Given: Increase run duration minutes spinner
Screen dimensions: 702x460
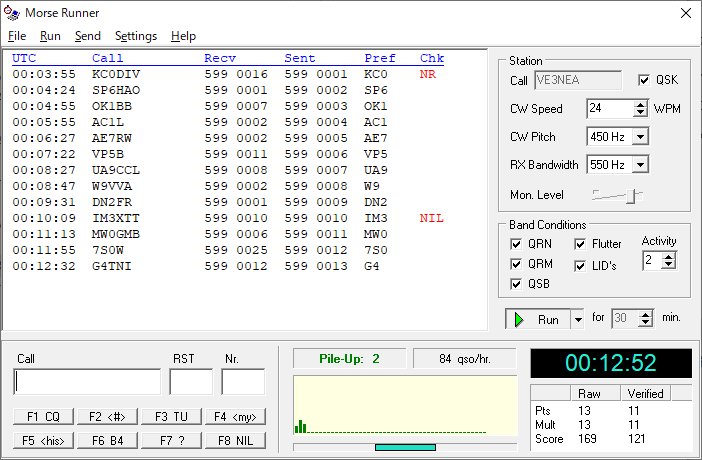Looking at the screenshot, I should pos(646,314).
